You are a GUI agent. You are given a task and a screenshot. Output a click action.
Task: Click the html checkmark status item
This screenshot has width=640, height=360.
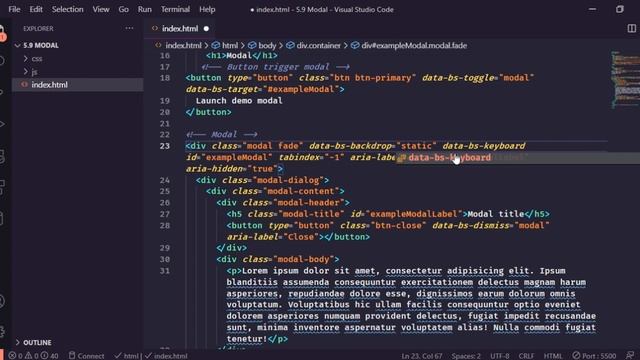pos(126,356)
